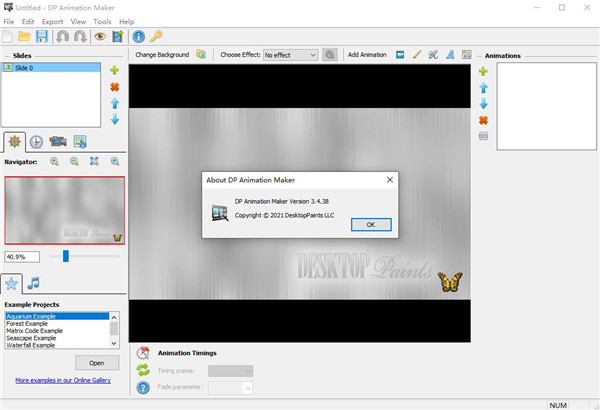Click the blue help question icon
Screen dimensions: 600x410
pos(143,388)
